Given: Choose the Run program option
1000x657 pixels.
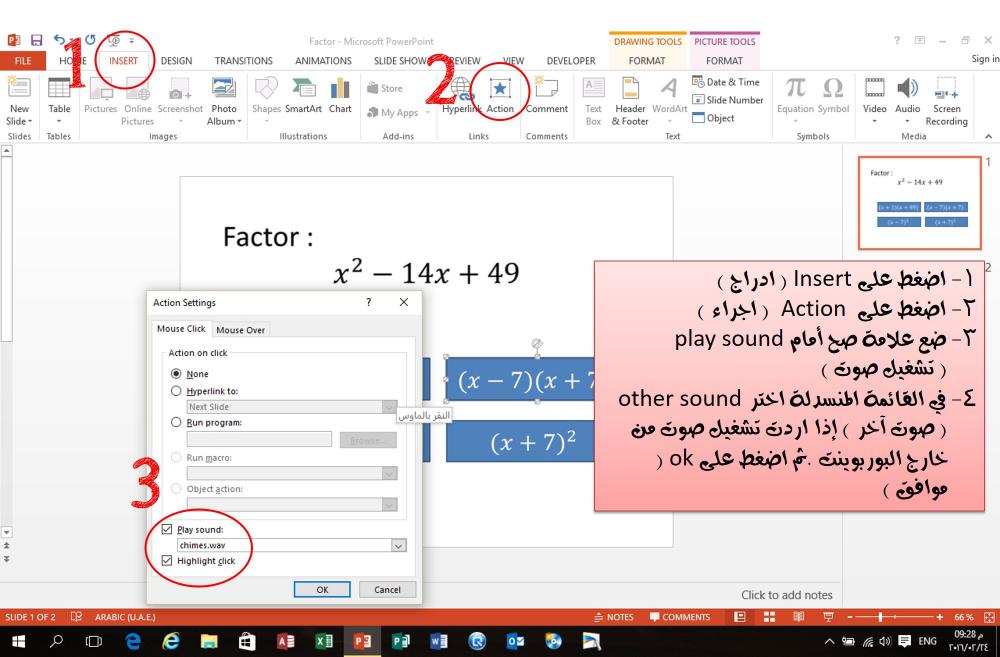Looking at the screenshot, I should click(x=176, y=422).
